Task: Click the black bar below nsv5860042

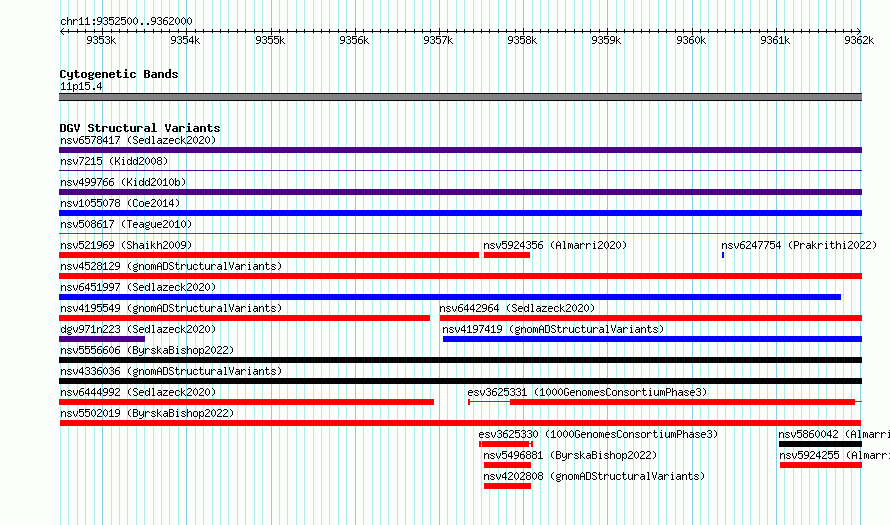Action: pos(820,444)
